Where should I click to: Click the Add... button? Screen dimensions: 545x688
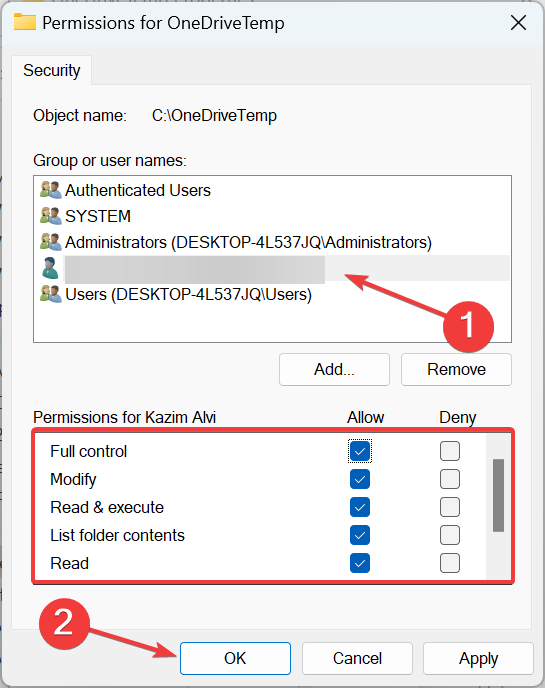coord(334,369)
